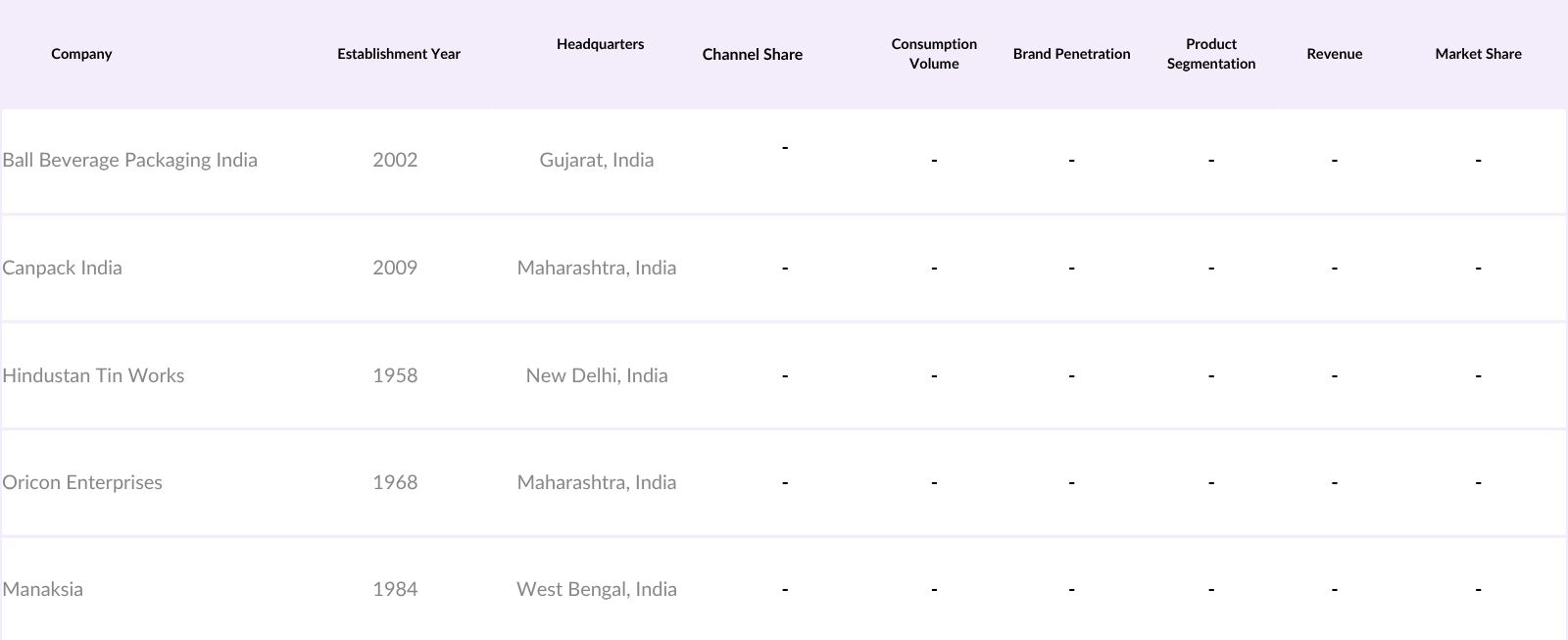Click the New Delhi, India headquarters cell
The width and height of the screenshot is (1568, 640).
(x=596, y=375)
